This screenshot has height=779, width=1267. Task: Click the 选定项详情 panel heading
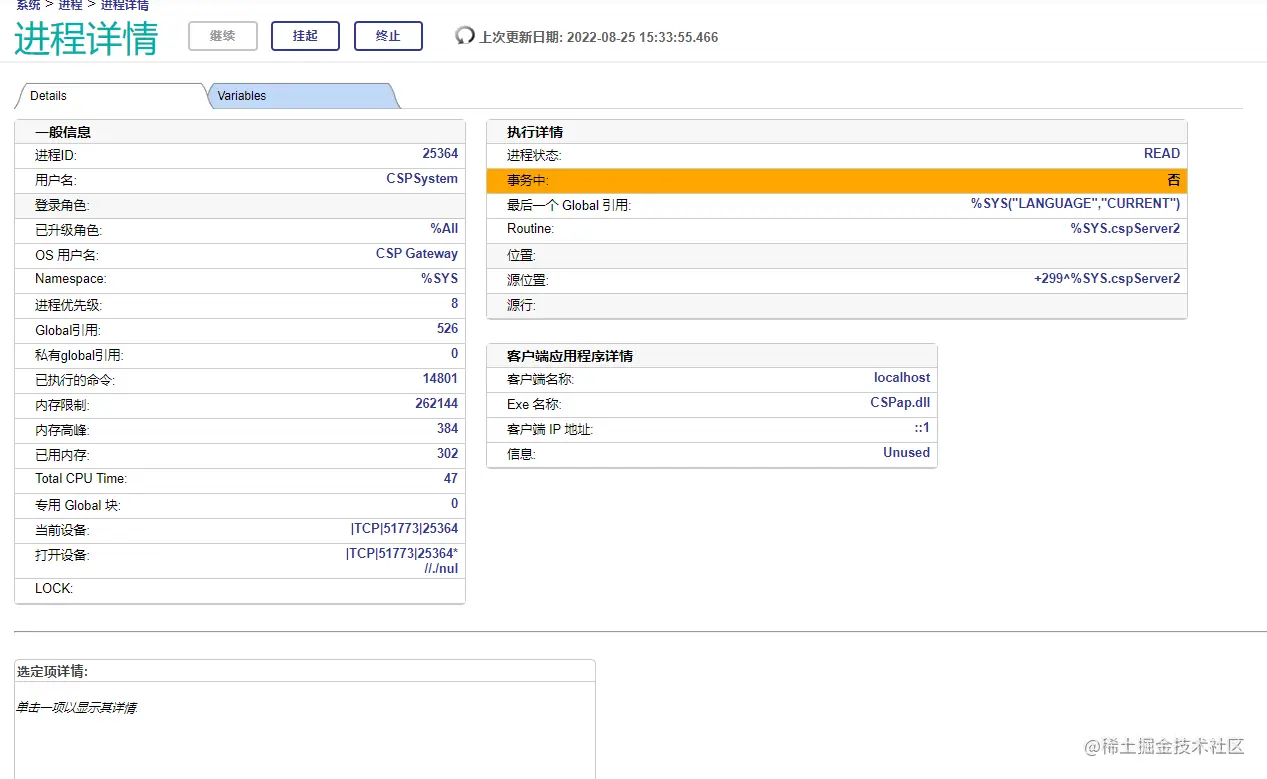[53, 672]
